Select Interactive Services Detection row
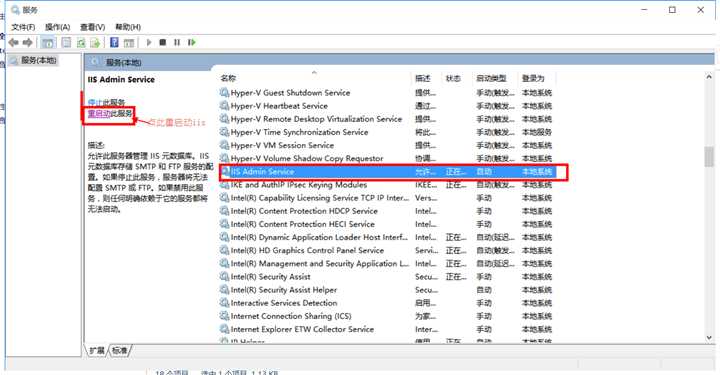 (387, 303)
